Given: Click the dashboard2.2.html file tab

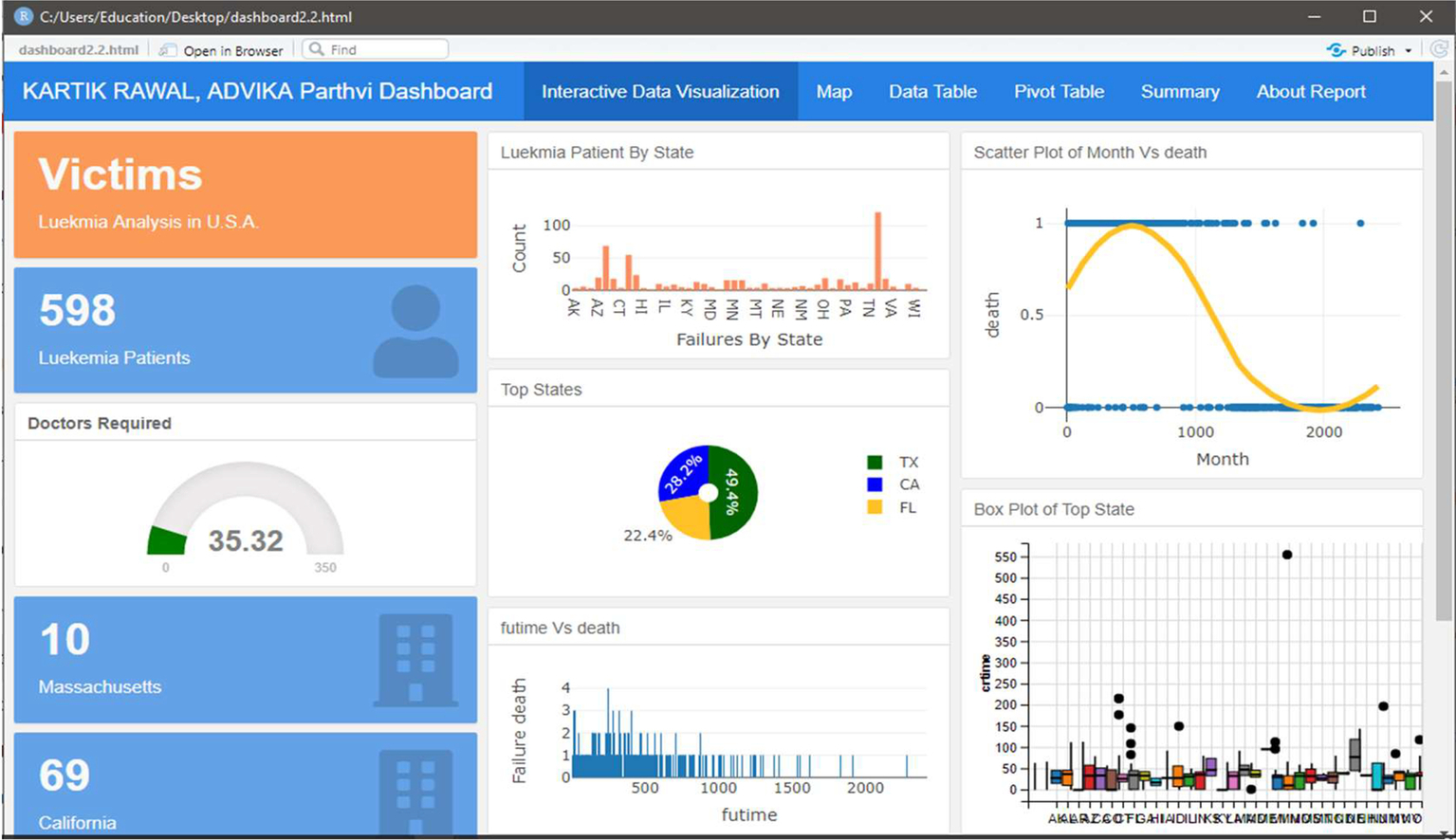Looking at the screenshot, I should [78, 50].
